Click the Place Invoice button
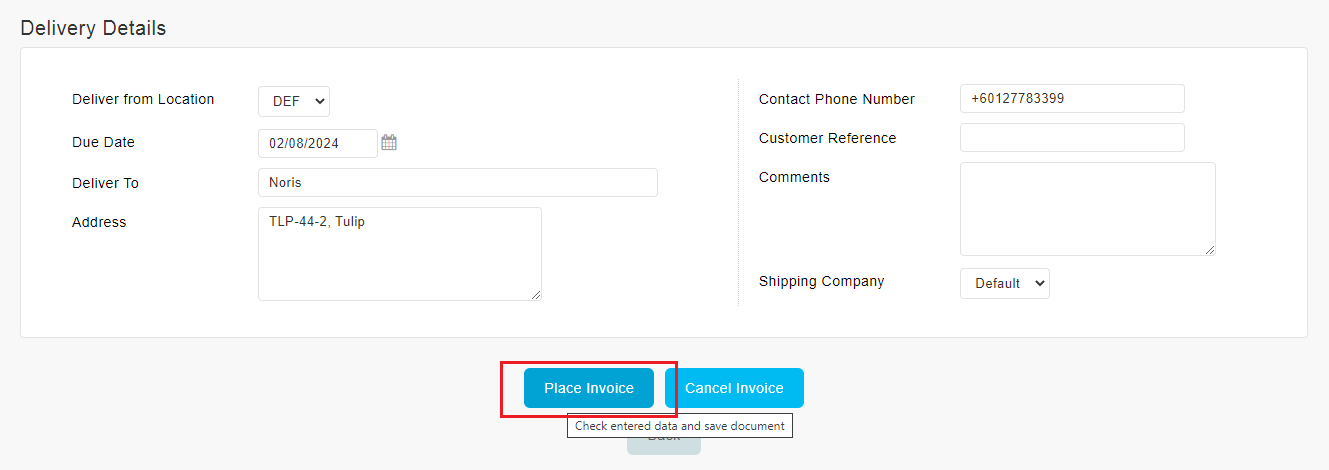The width and height of the screenshot is (1329, 470). click(x=589, y=388)
